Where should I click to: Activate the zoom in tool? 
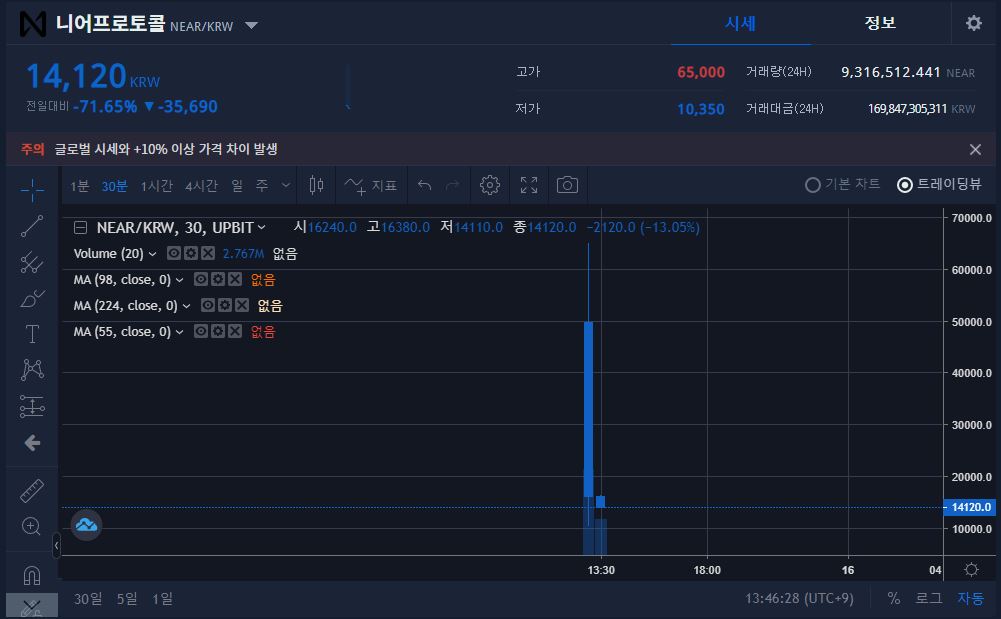(32, 526)
